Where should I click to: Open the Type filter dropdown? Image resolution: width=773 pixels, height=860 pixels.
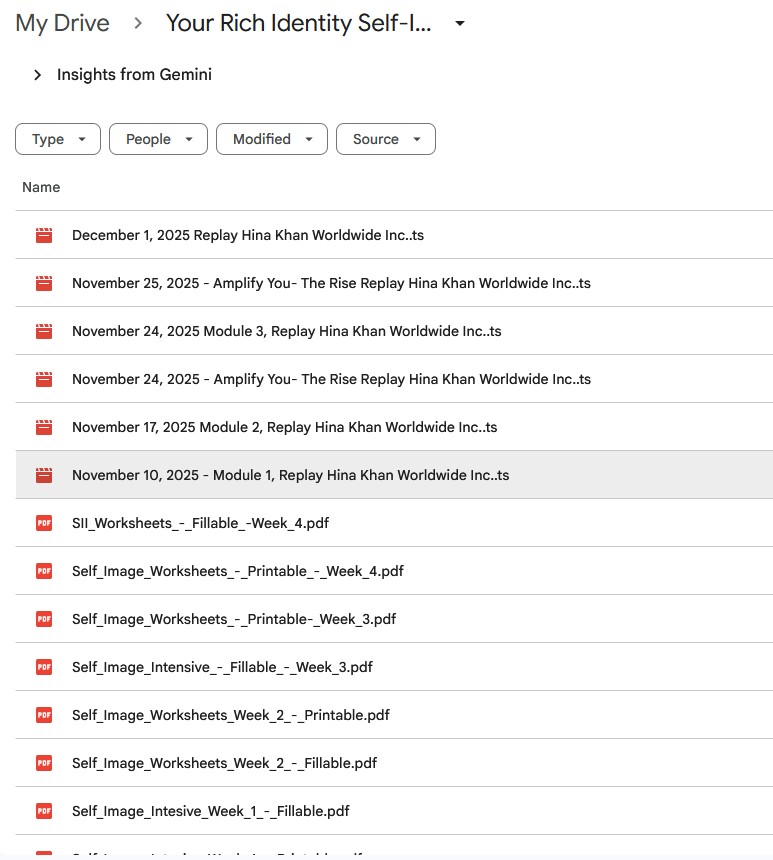point(58,140)
